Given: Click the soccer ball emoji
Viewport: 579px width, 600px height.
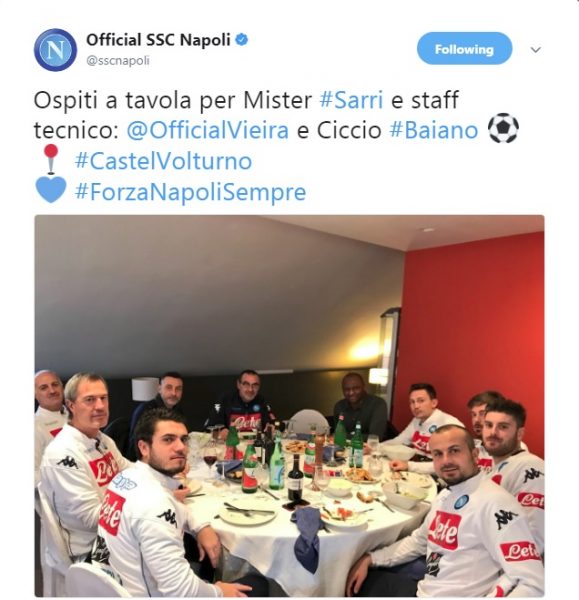Looking at the screenshot, I should point(503,128).
